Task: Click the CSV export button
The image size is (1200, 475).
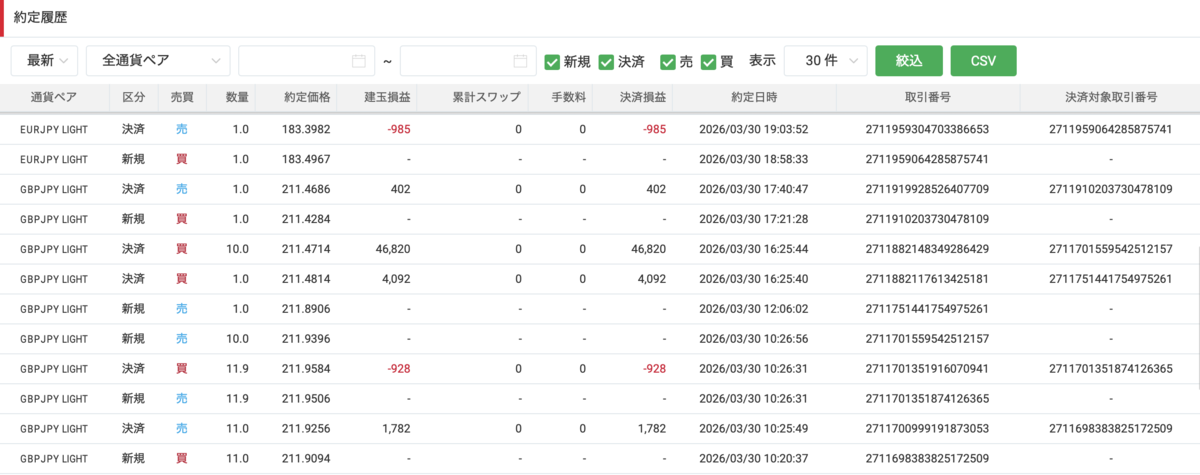Action: pos(983,61)
